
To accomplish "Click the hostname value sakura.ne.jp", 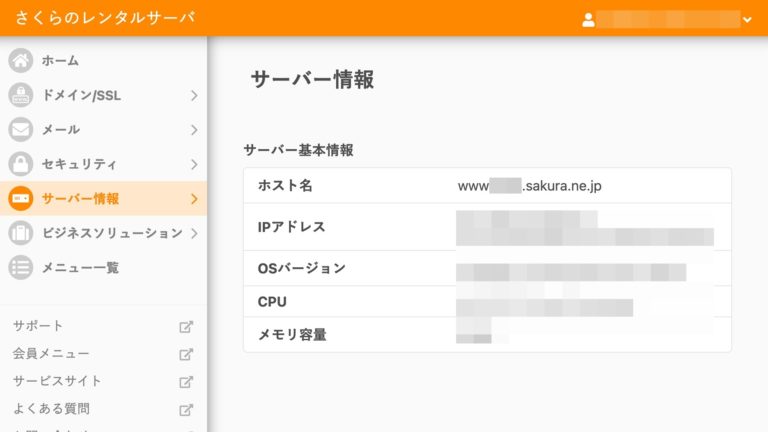I will click(x=529, y=186).
